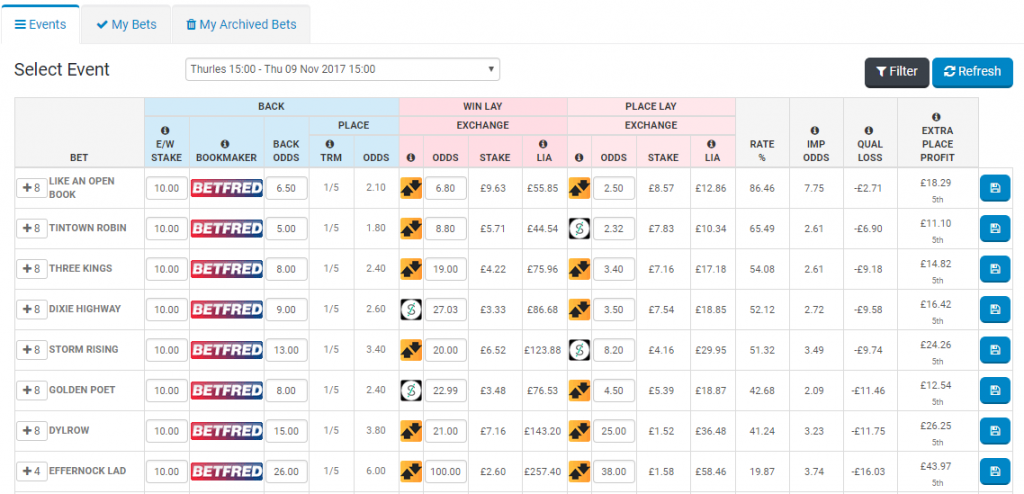Click the RATE % column header
This screenshot has height=494, width=1024.
(x=762, y=151)
